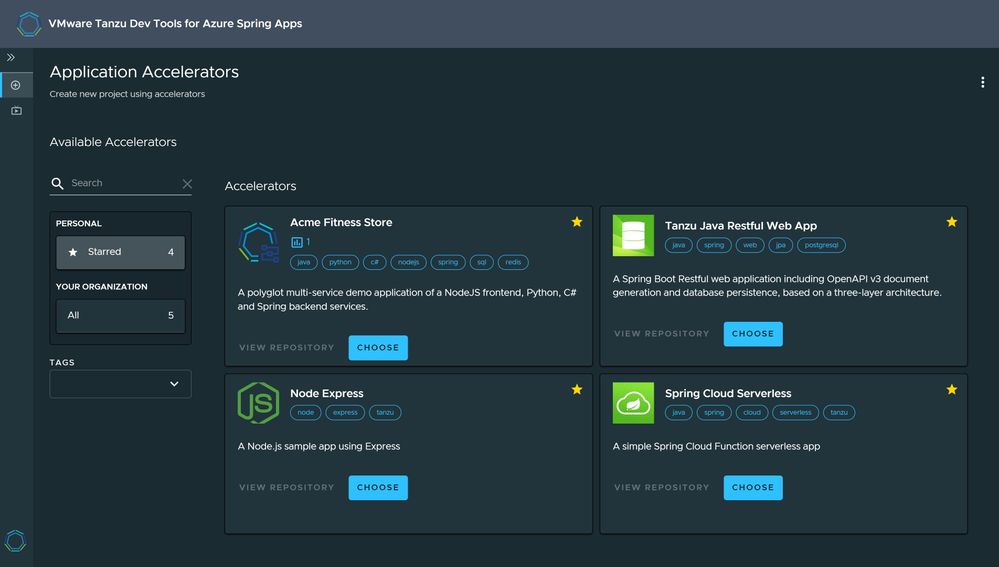Unstar the Spring Cloud Serverless accelerator
The image size is (999, 567).
tap(951, 389)
